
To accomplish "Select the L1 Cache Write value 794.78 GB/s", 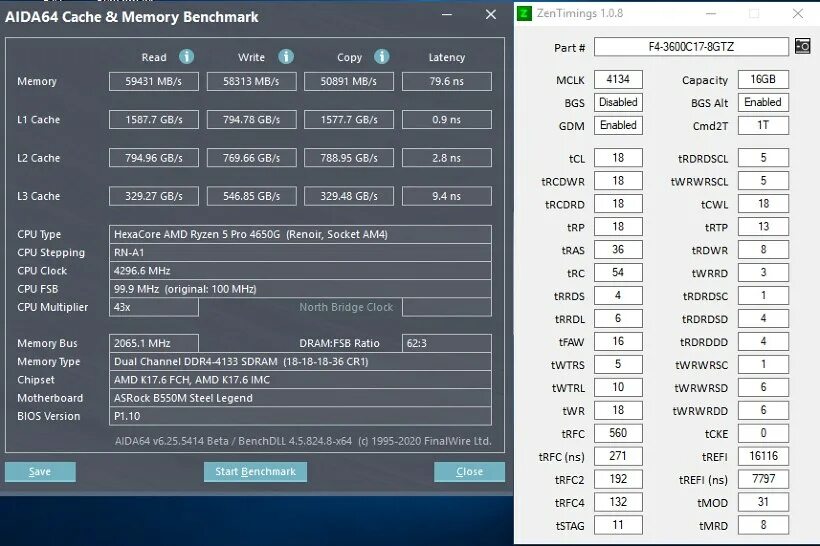I will [252, 120].
